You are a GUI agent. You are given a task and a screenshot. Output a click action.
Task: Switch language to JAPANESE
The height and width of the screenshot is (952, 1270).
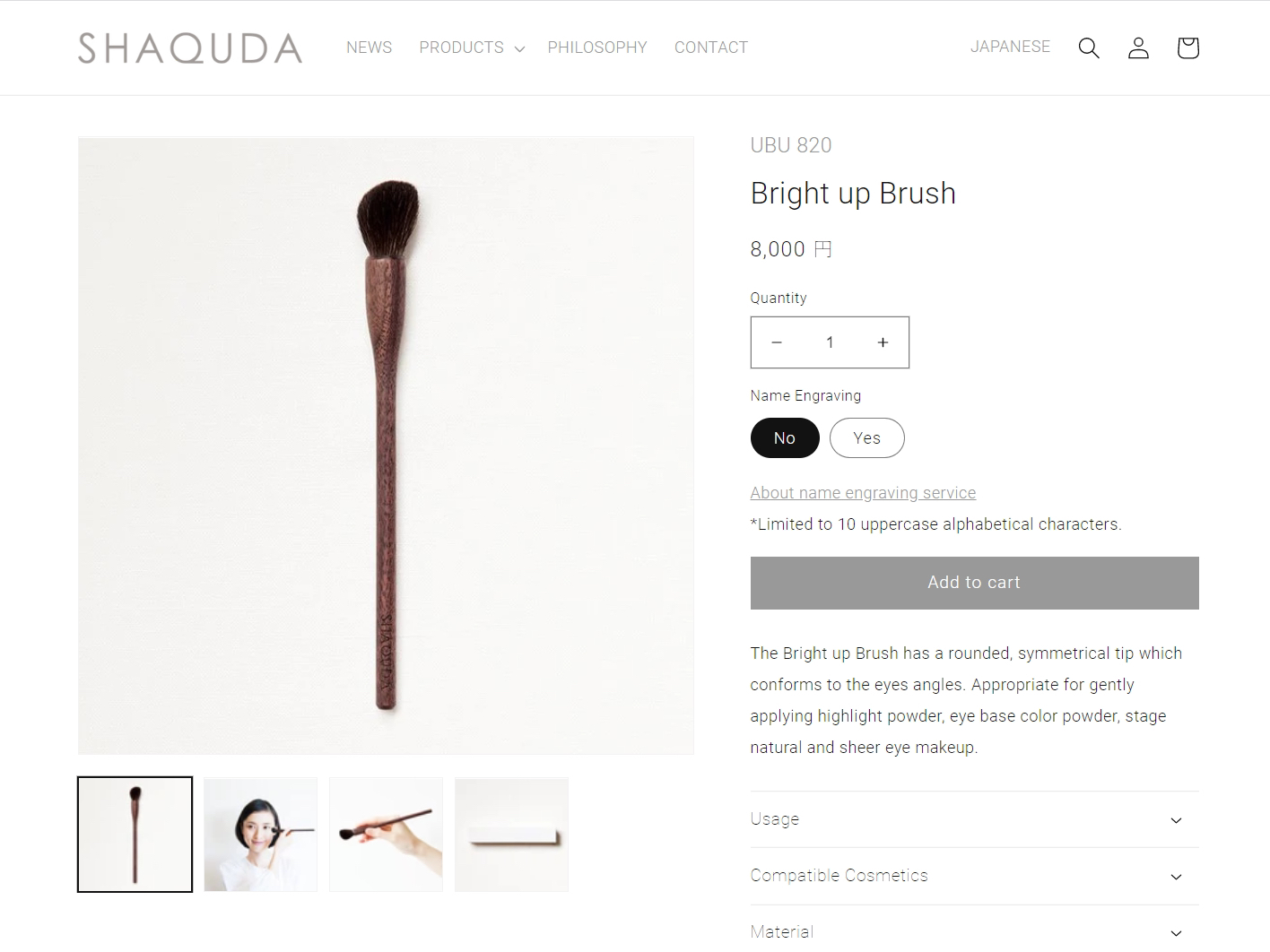pos(1010,47)
